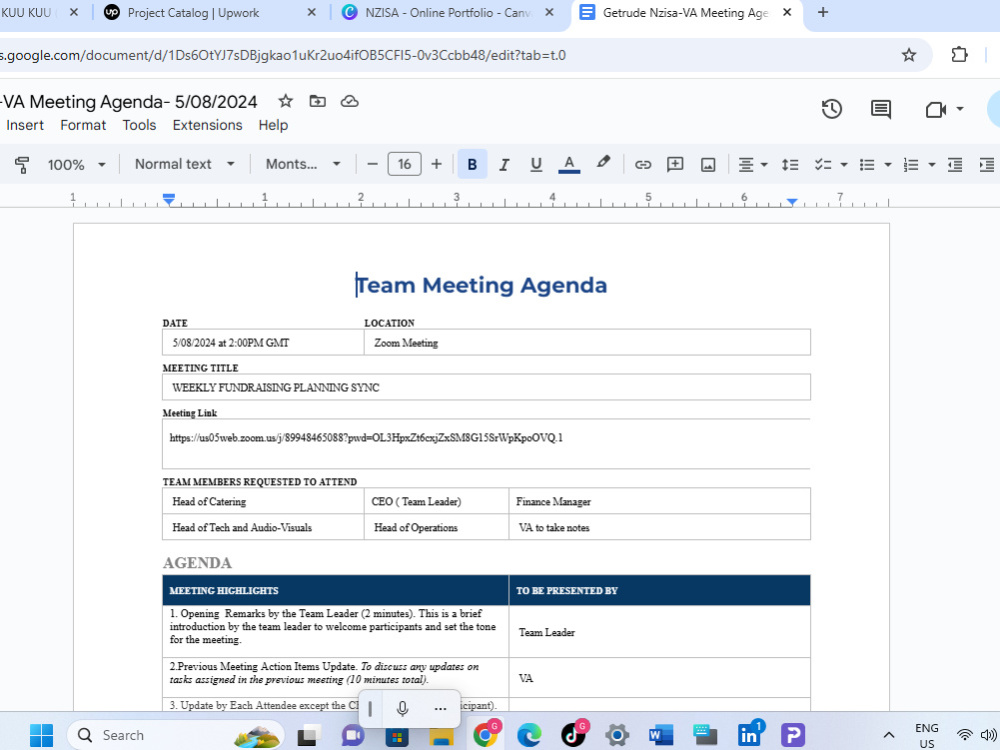Open the Tools menu
The height and width of the screenshot is (750, 1000).
[x=139, y=125]
